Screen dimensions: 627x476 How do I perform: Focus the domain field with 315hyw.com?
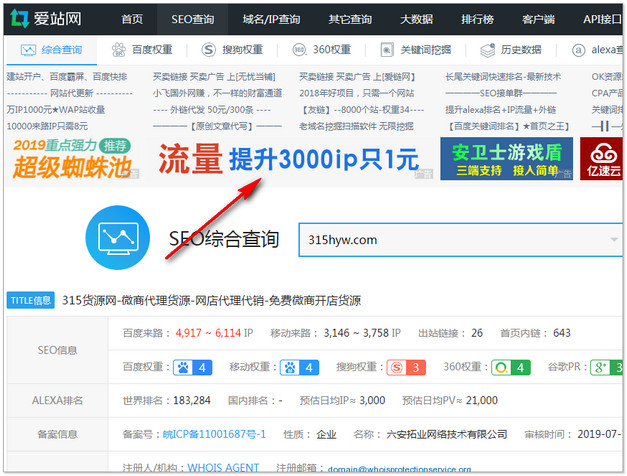[460, 240]
